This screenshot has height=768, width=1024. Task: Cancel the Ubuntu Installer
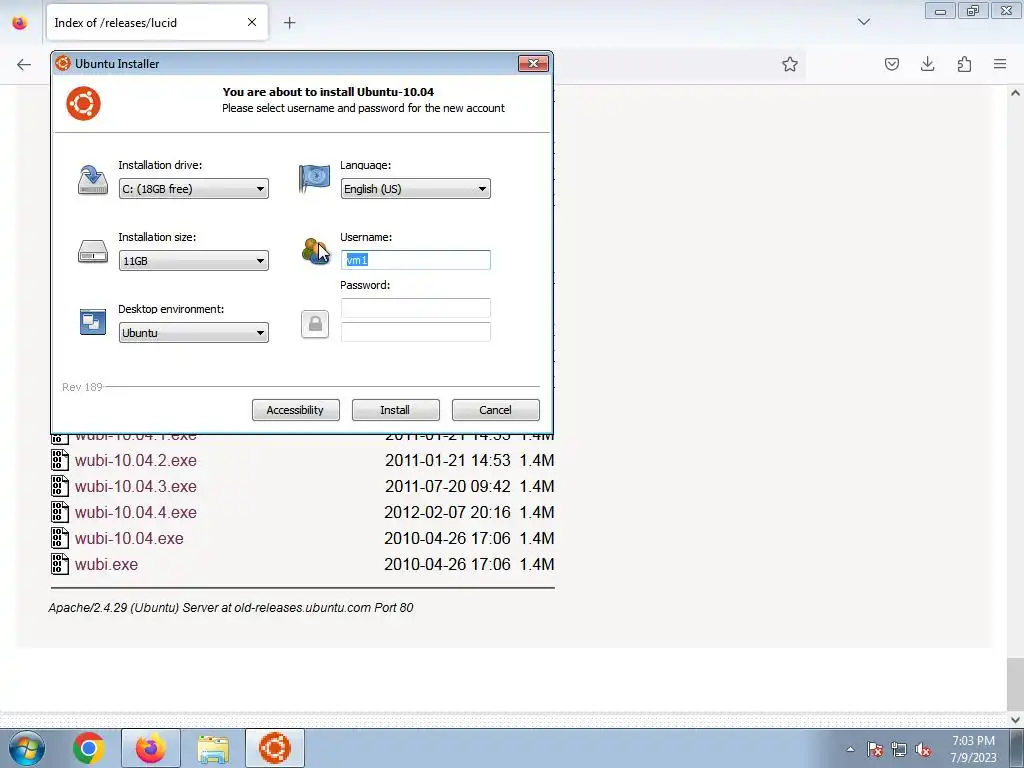click(495, 410)
